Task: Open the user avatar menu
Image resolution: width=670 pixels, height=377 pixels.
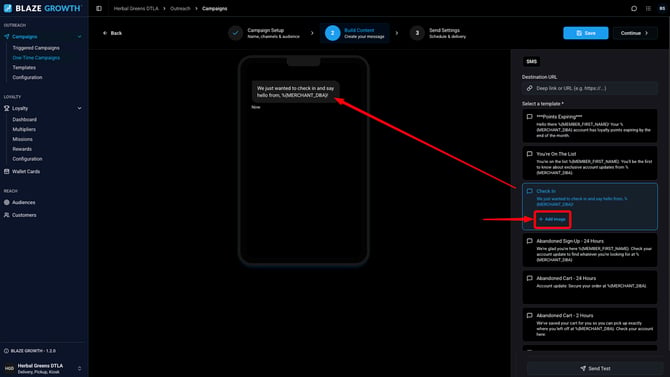Action: [662, 9]
